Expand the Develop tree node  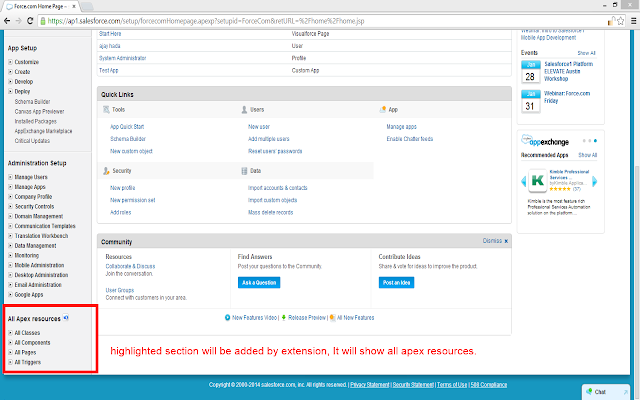coord(10,82)
